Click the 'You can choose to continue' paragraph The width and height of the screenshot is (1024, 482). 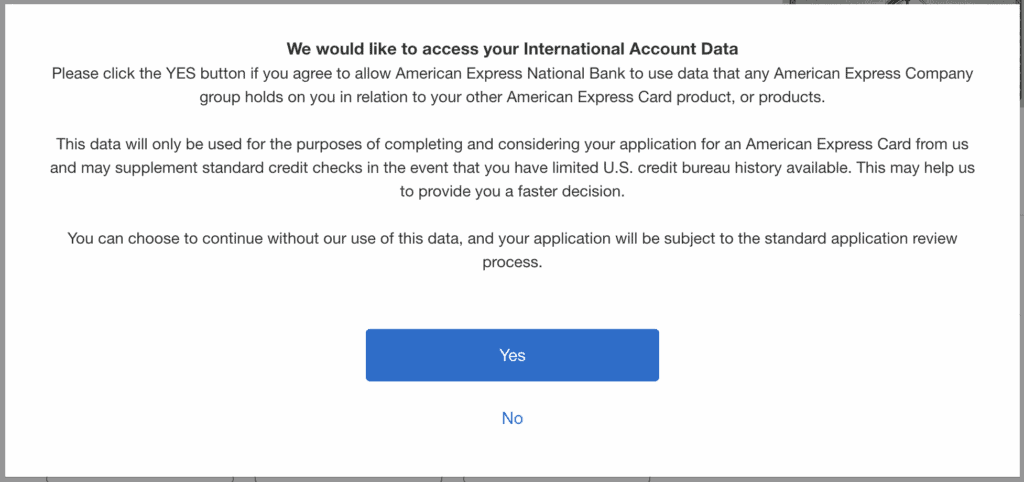pyautogui.click(x=512, y=238)
